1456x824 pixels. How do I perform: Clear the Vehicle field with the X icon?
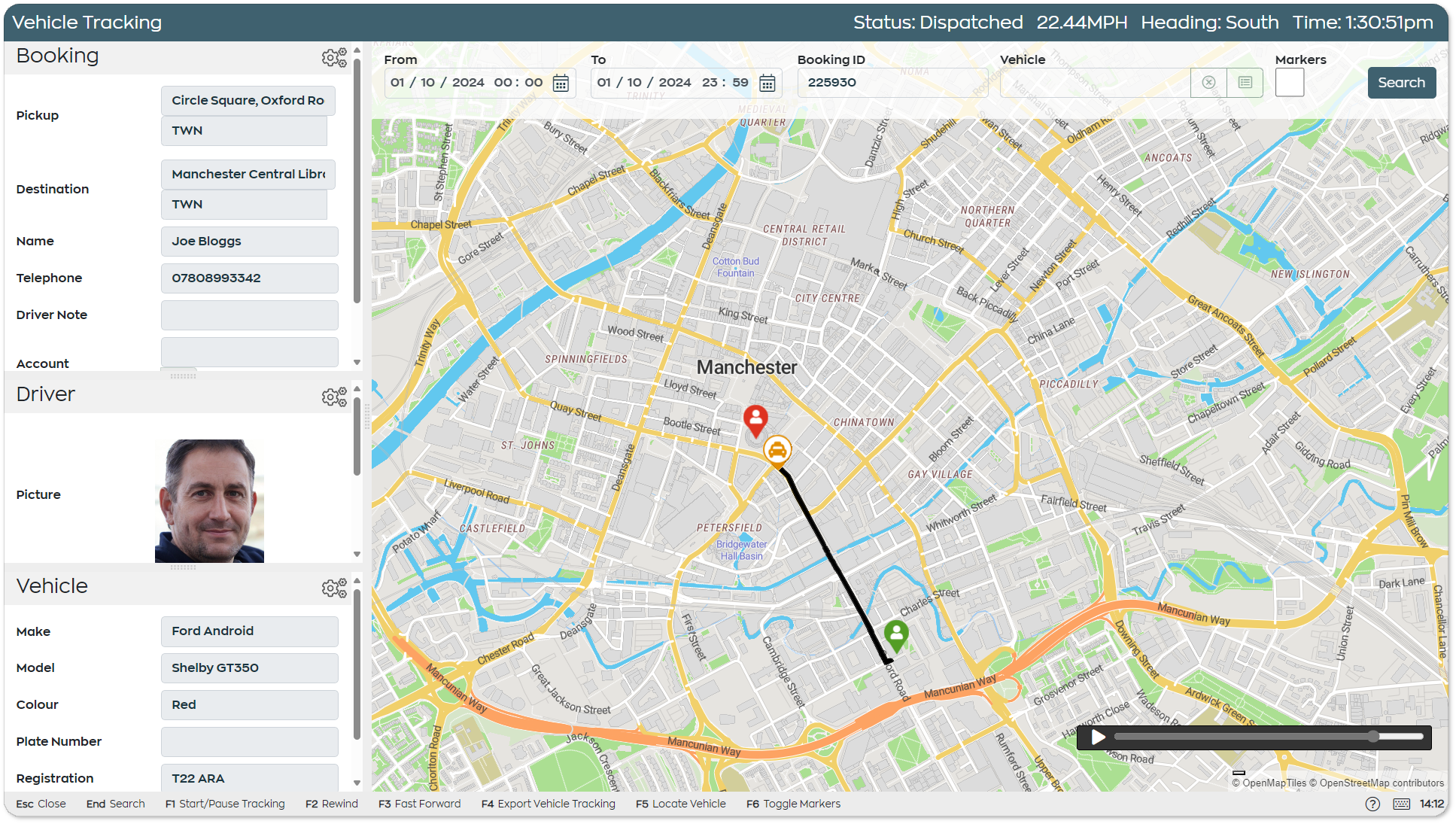[1208, 83]
